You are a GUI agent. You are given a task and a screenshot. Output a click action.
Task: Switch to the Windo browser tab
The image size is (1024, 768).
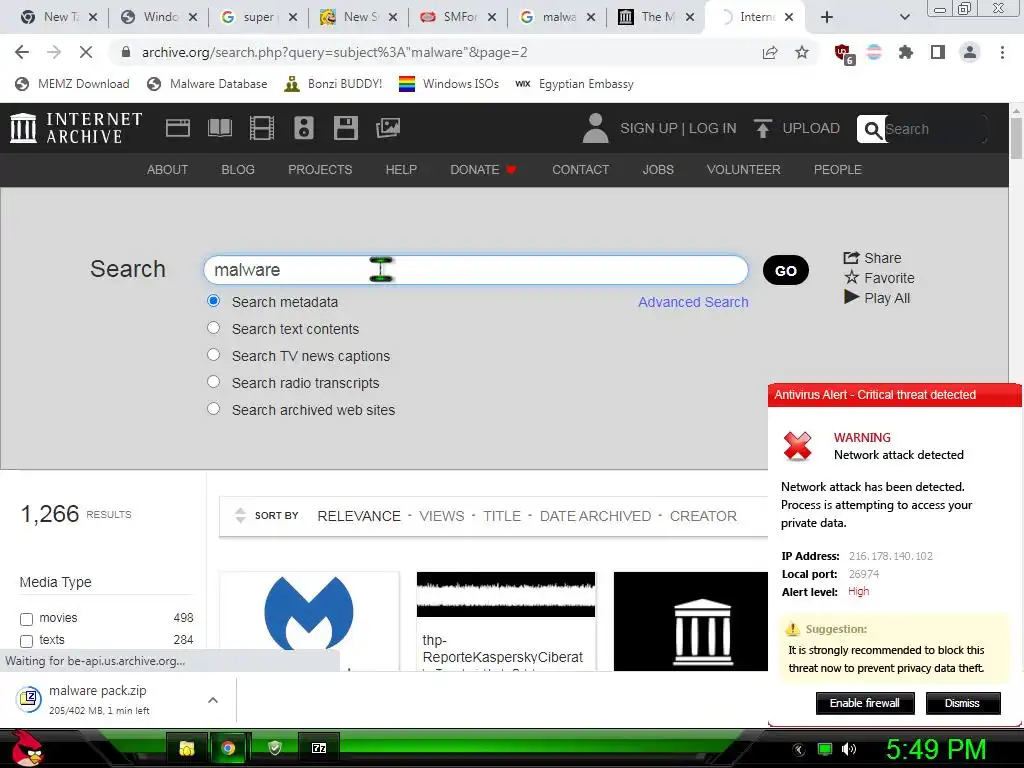[159, 17]
